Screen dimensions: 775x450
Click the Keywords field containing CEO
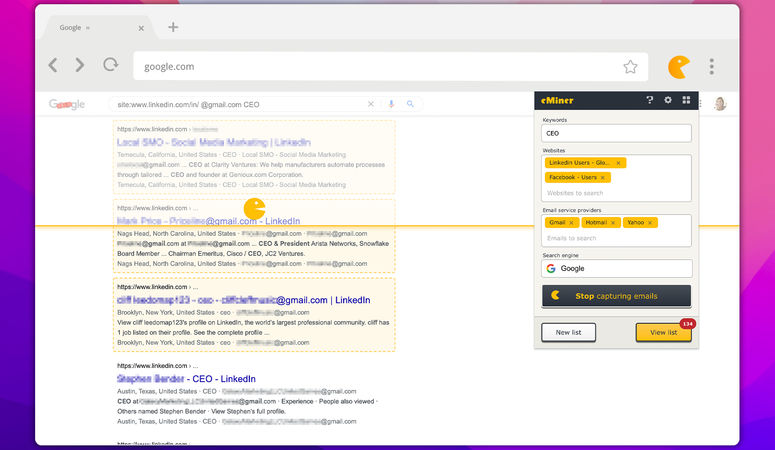616,134
